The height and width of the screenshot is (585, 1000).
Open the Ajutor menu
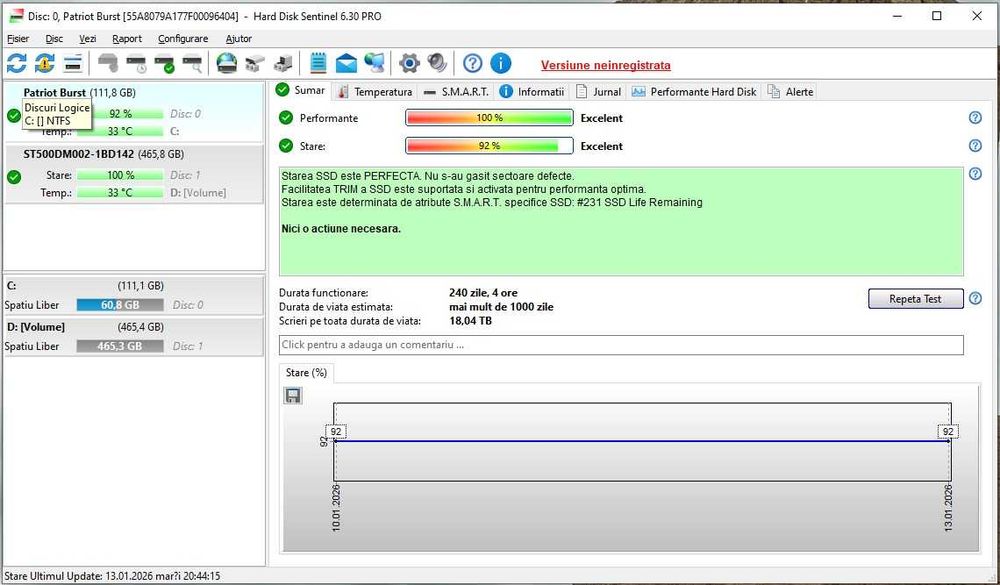(x=239, y=38)
